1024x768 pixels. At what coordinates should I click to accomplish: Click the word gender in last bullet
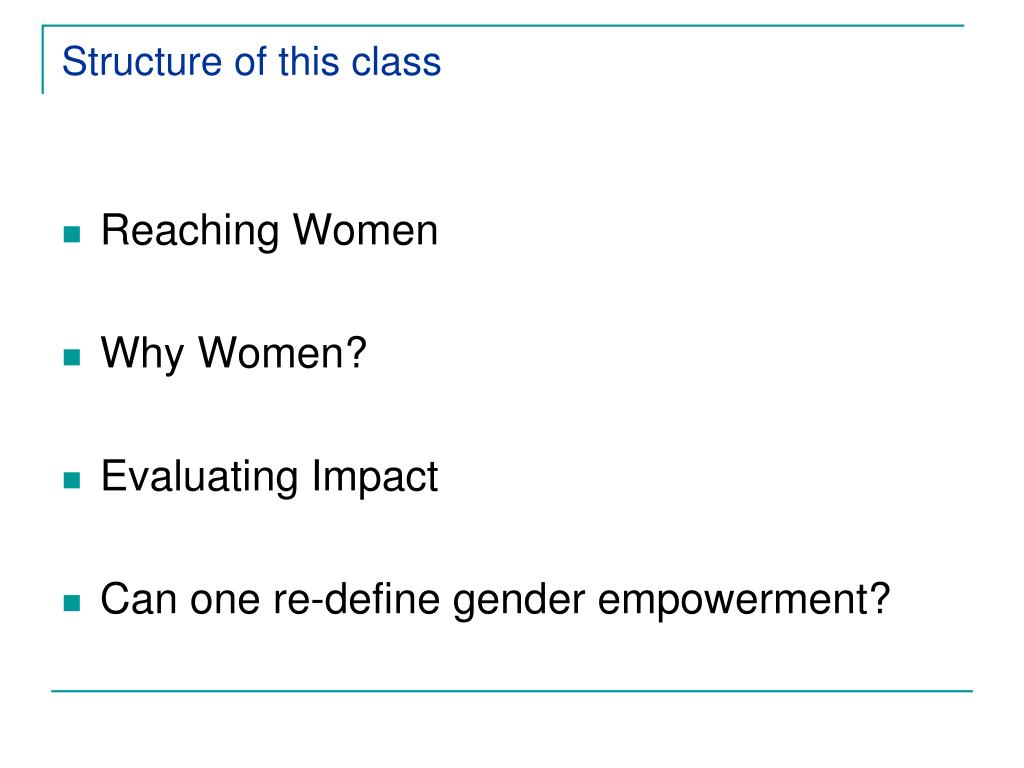(519, 601)
